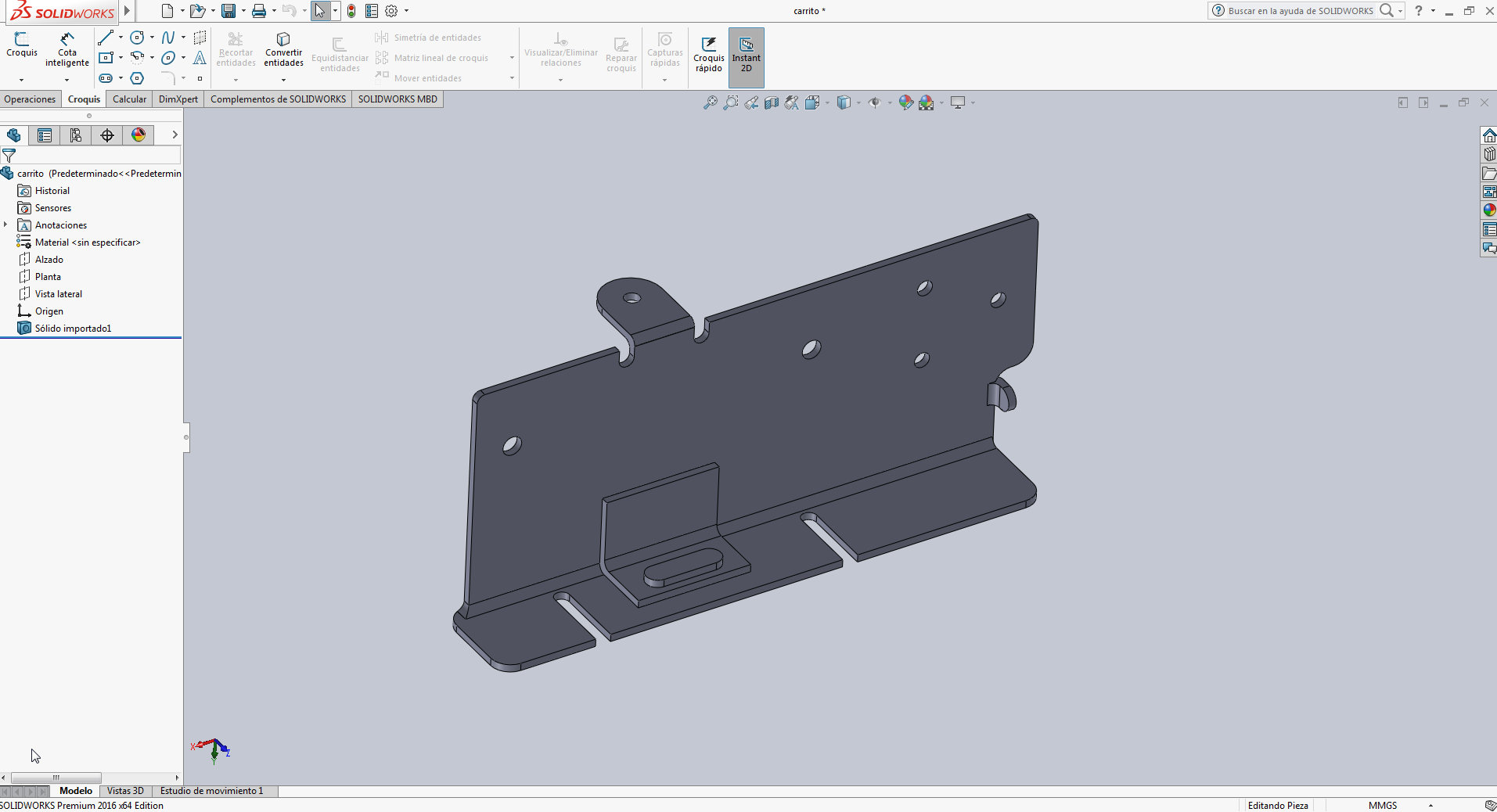
Task: Expand the FeatureManager tabs chevron
Action: tap(175, 135)
